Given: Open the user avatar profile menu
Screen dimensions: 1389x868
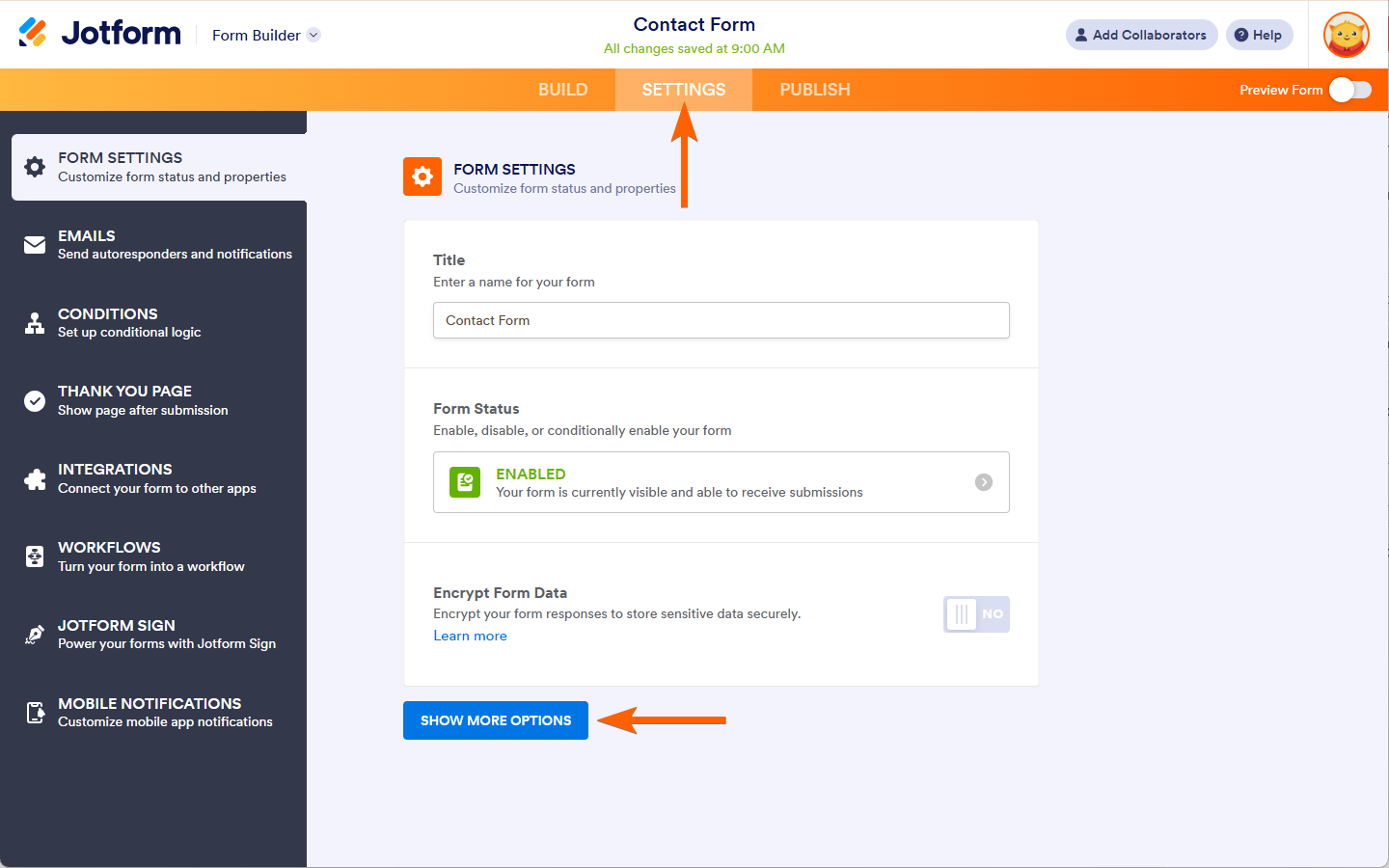Looking at the screenshot, I should [1347, 35].
